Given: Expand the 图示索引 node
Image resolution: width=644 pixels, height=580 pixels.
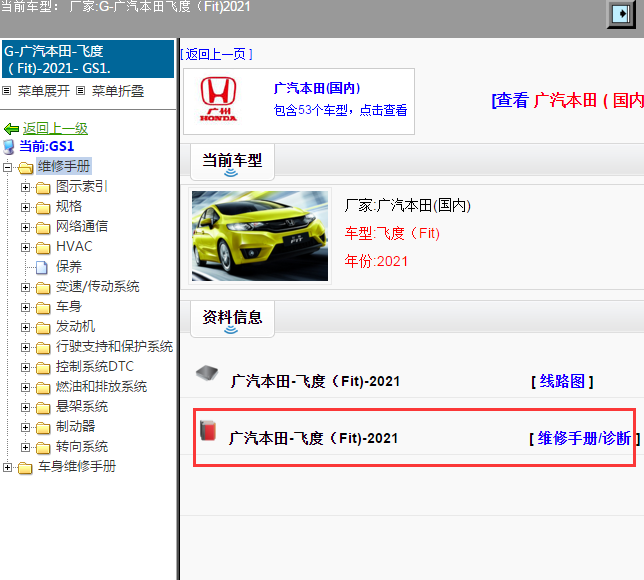Looking at the screenshot, I should [x=25, y=187].
